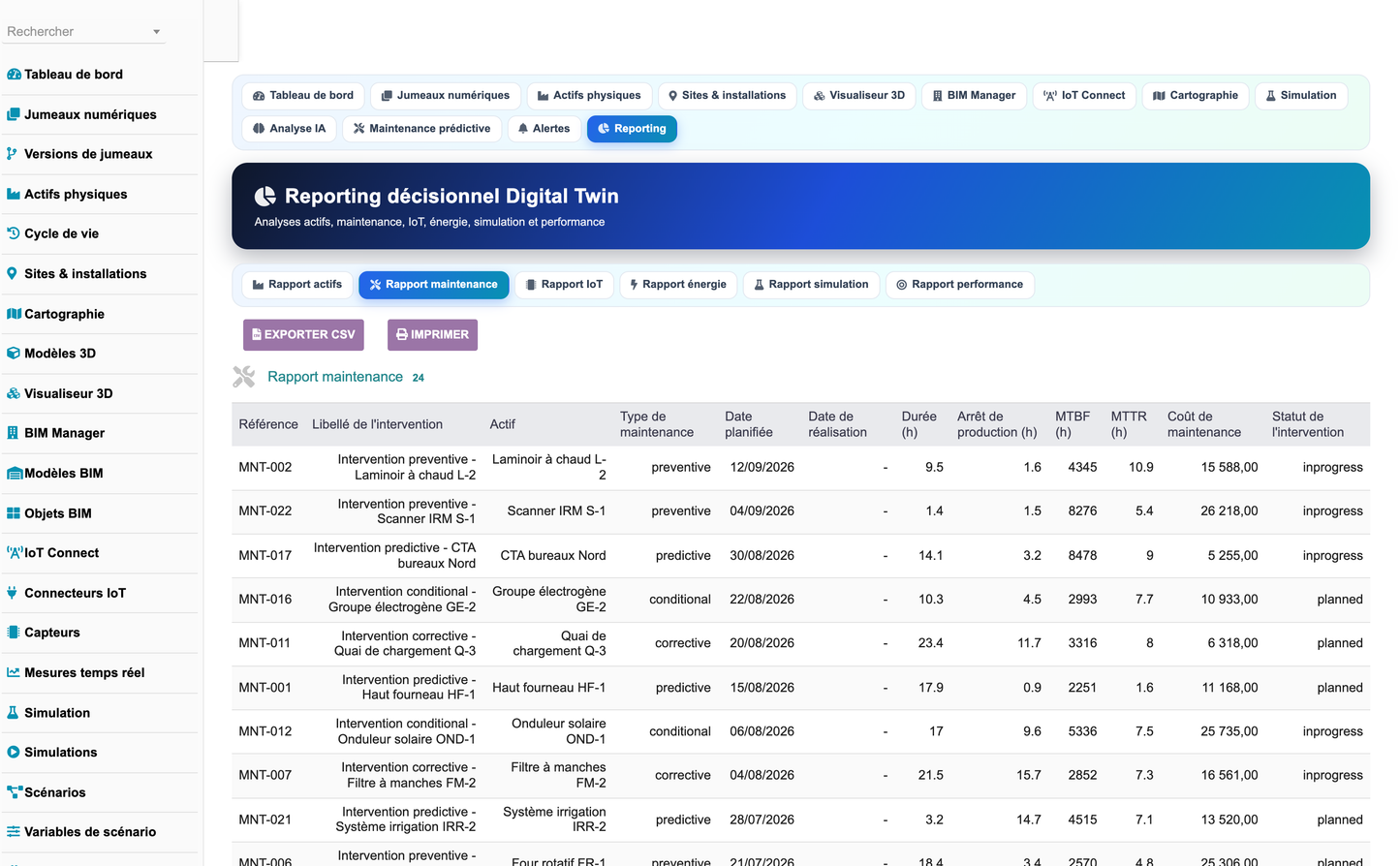This screenshot has height=866, width=1400.
Task: Click the Visualiseur 3D cubes icon in sidebar
Action: coord(14,393)
